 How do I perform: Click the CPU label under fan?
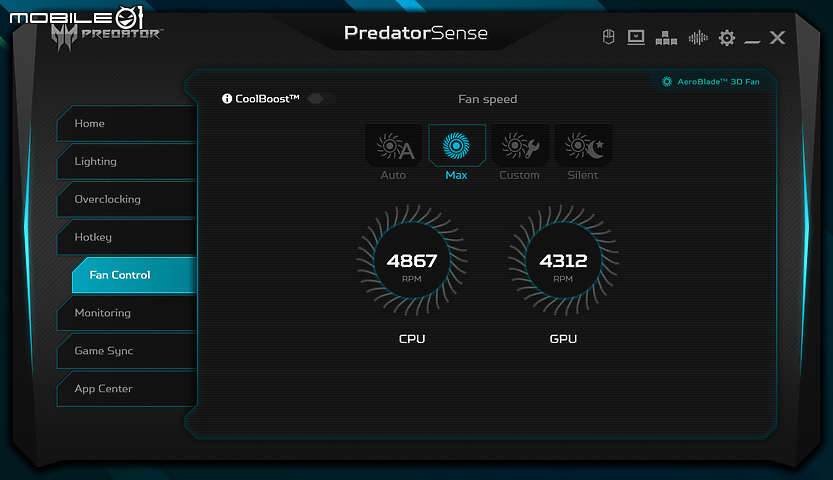point(412,339)
